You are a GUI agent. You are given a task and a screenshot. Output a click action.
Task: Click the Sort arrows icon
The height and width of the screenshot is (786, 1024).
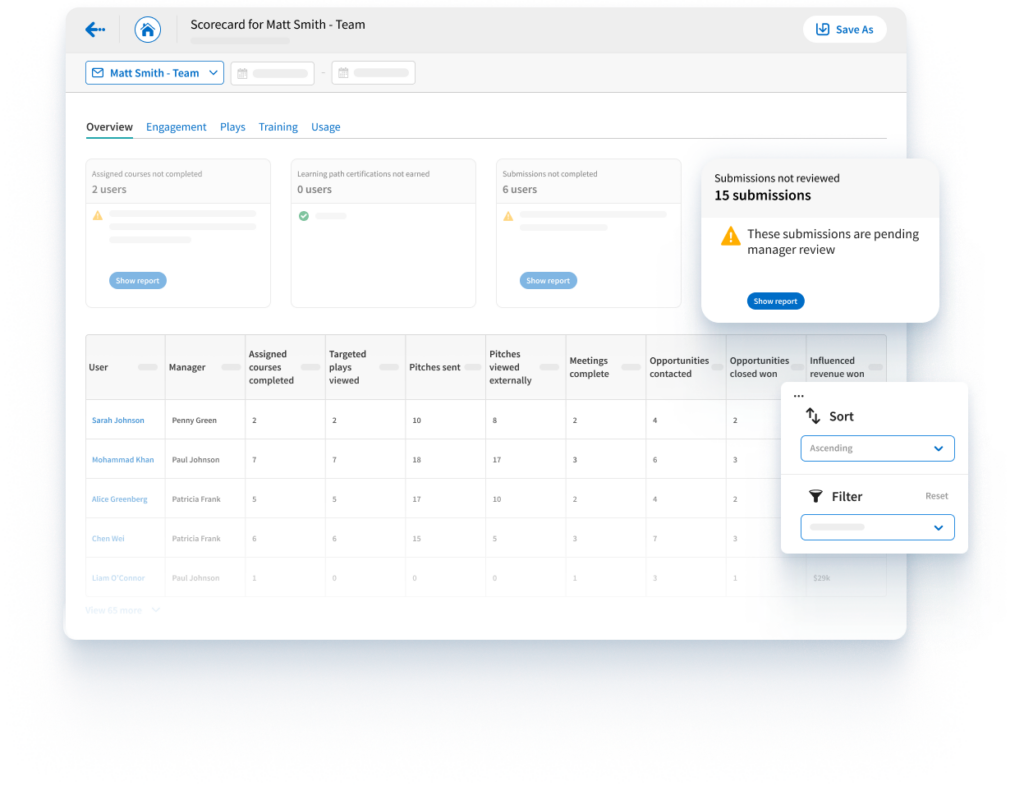pyautogui.click(x=812, y=415)
